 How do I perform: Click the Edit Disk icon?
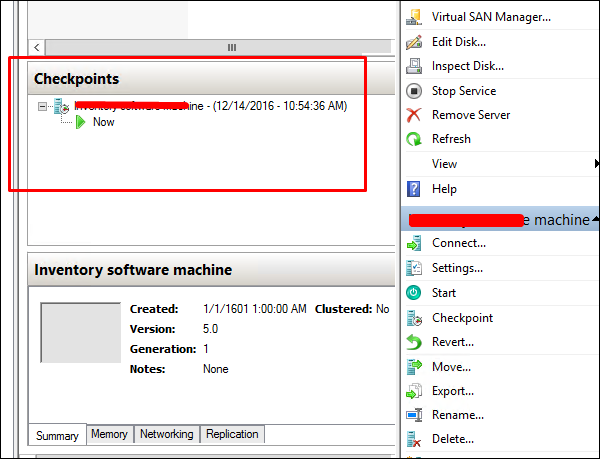[414, 42]
